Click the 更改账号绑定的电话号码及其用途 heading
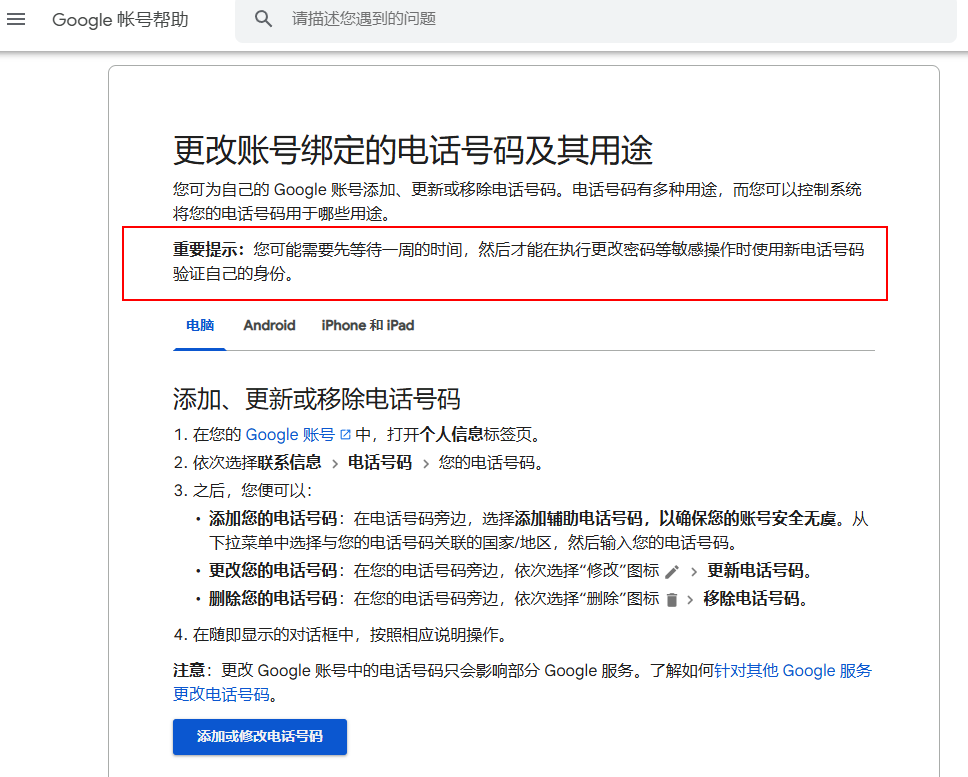The image size is (968, 777). [x=412, y=151]
